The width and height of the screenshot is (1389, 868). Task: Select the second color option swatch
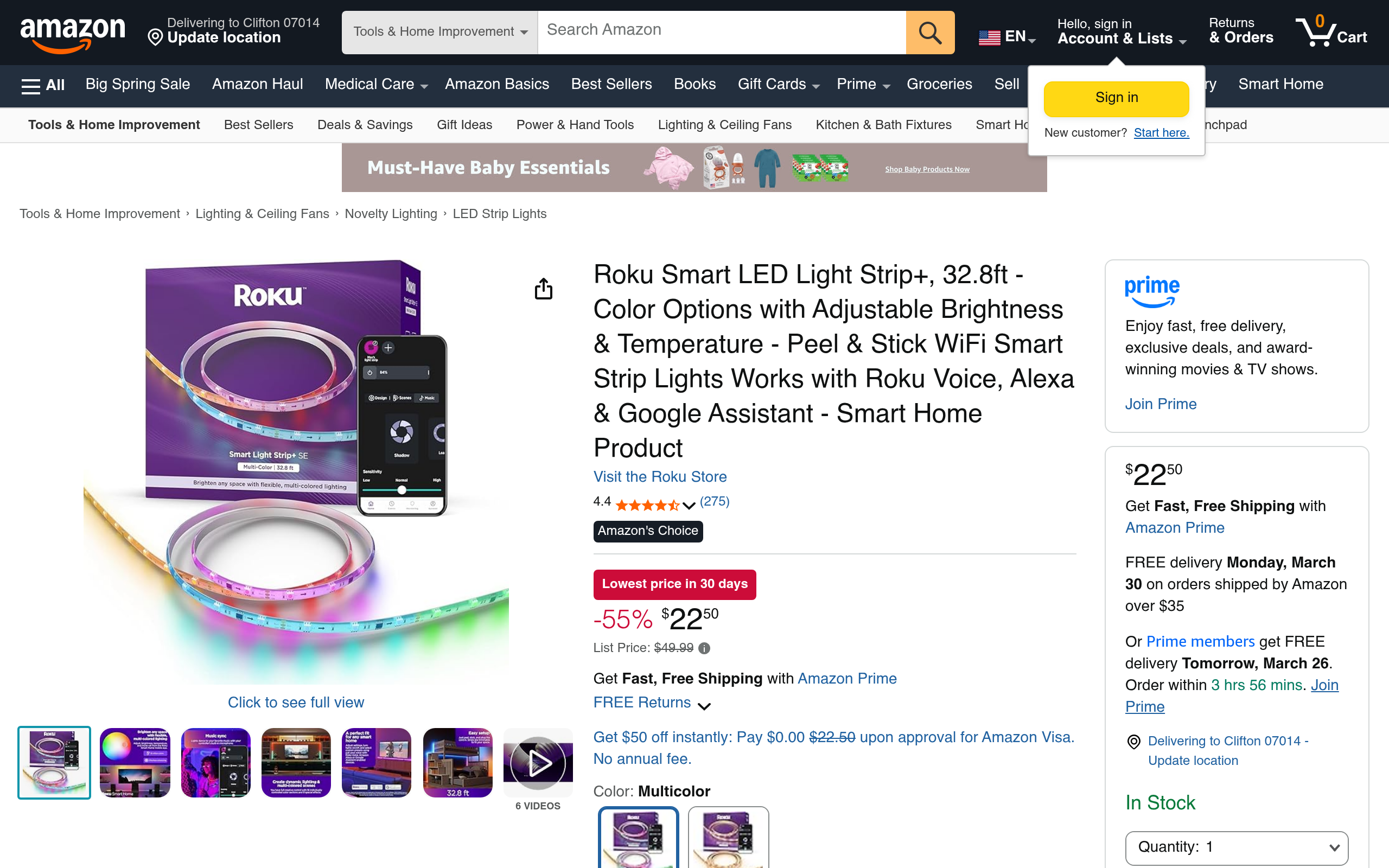(x=728, y=837)
